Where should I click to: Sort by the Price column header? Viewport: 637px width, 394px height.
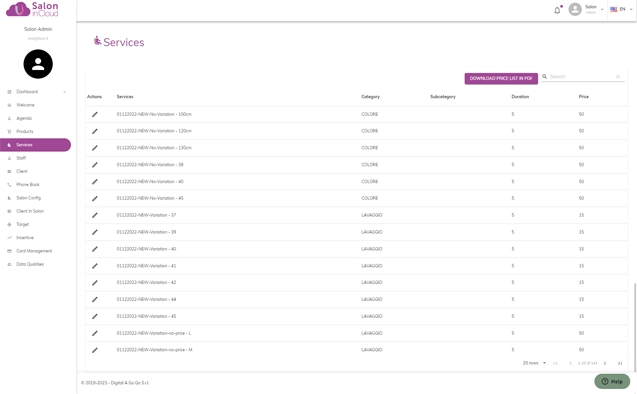584,97
